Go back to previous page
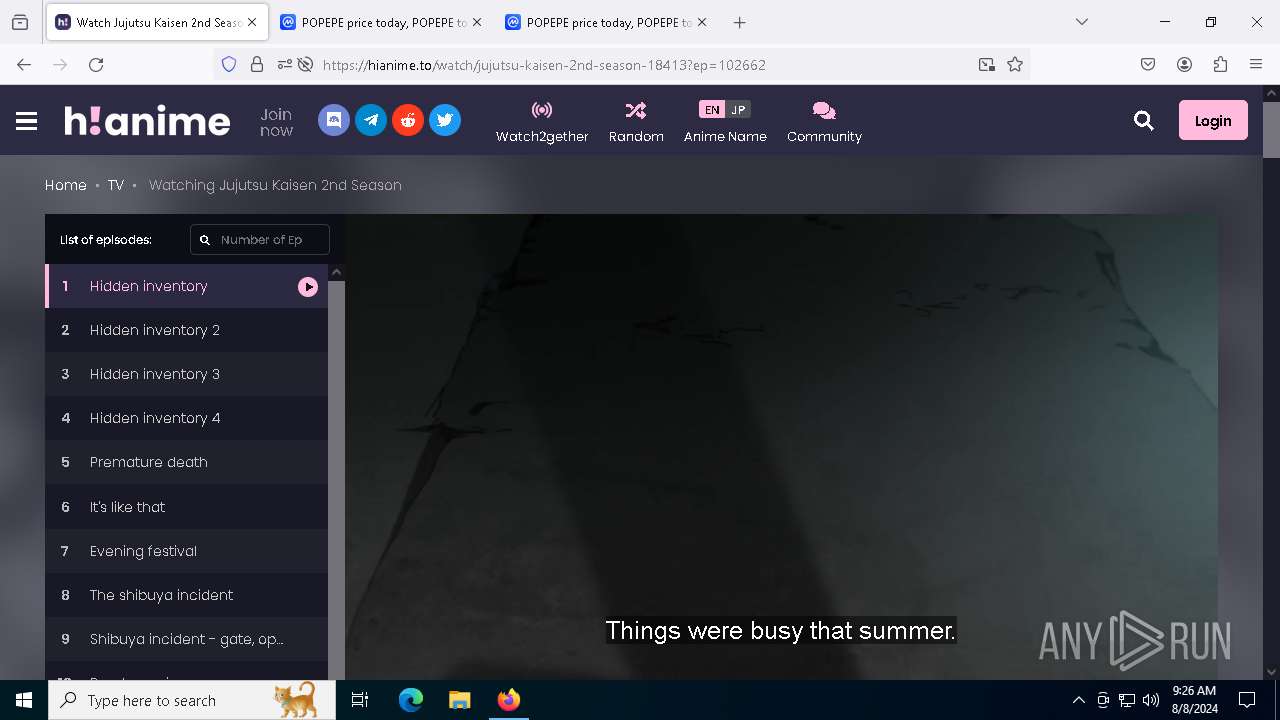The image size is (1280, 720). (x=24, y=64)
